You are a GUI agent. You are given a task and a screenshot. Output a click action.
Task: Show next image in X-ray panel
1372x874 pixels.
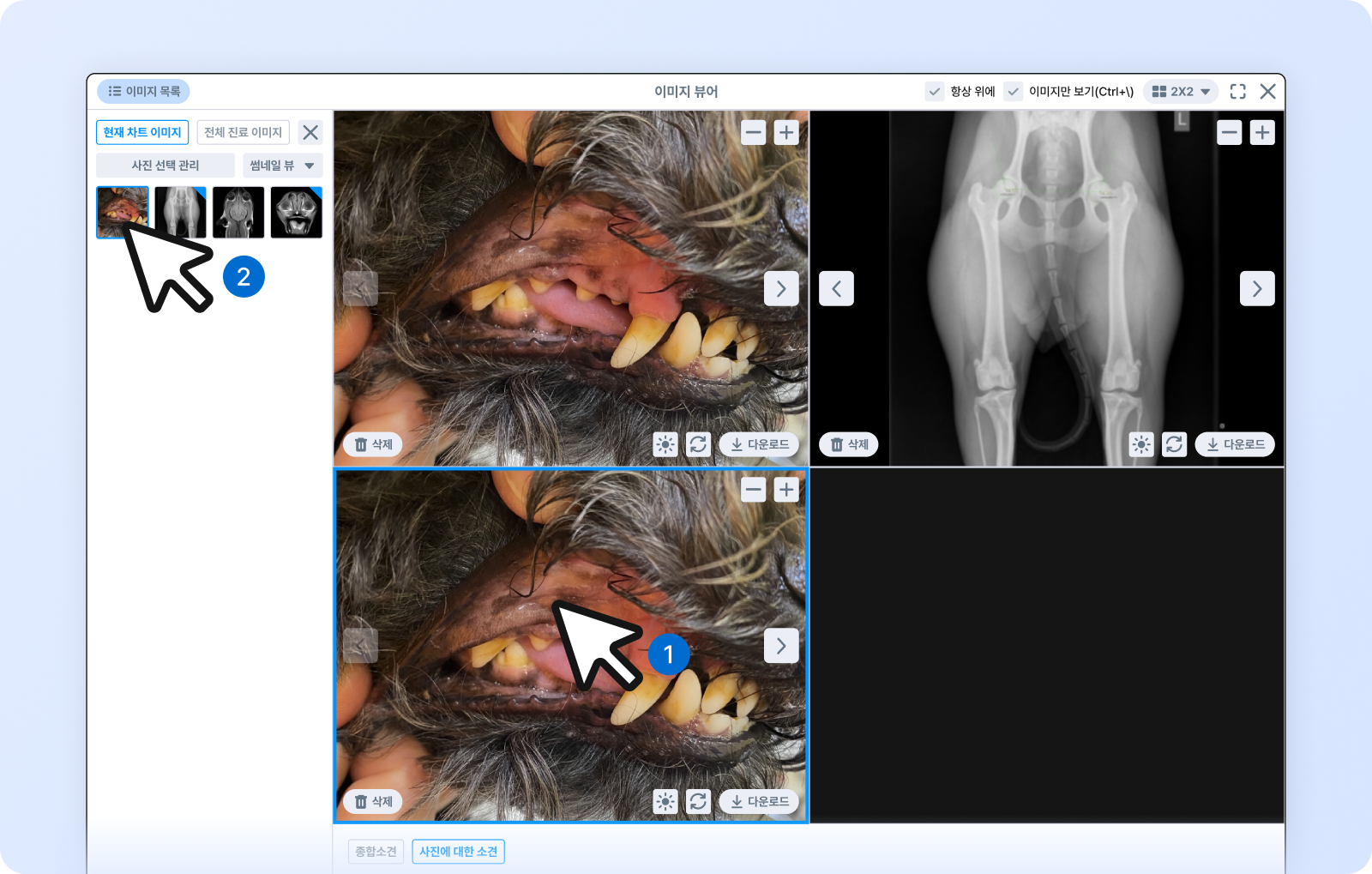1257,288
